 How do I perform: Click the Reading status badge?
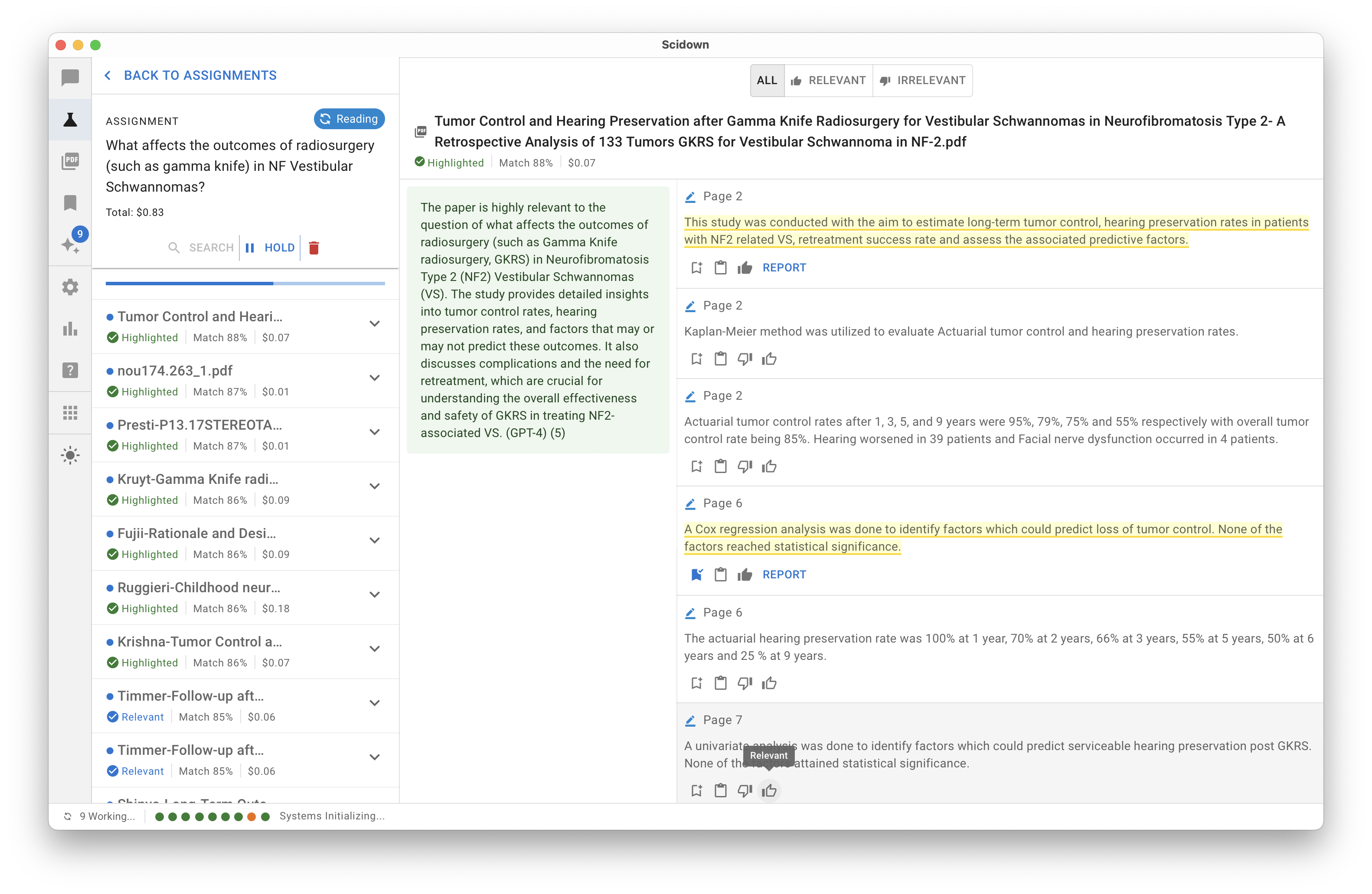(x=350, y=119)
